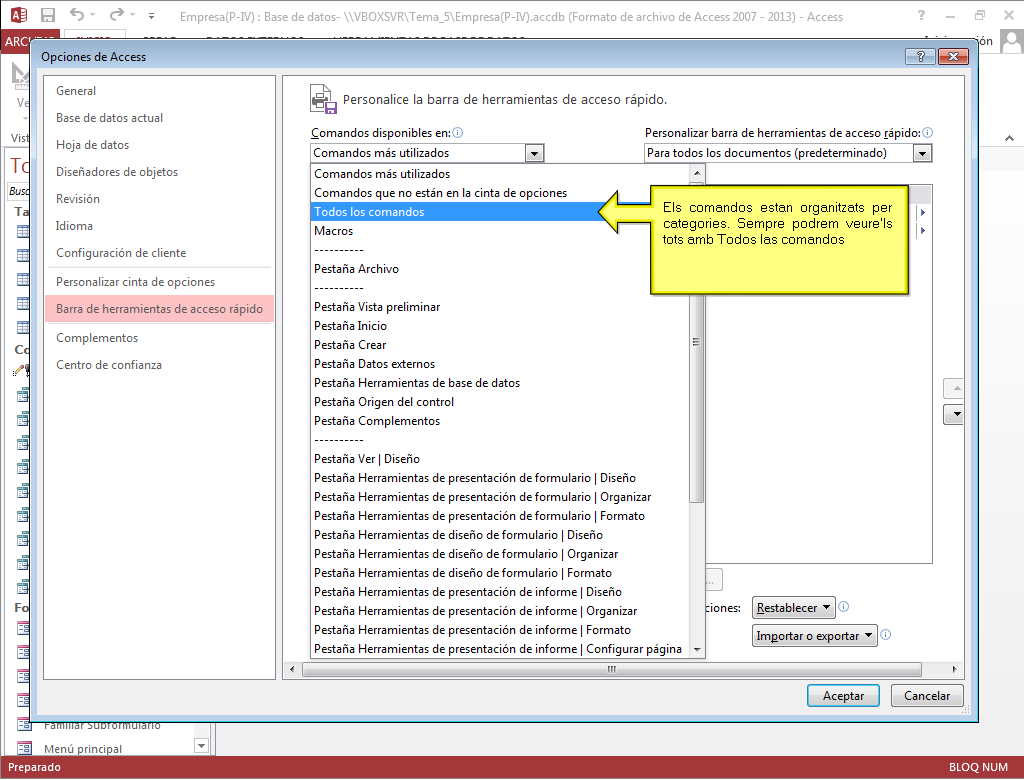Click info icon next to Restablecer
The height and width of the screenshot is (780, 1024).
click(844, 606)
